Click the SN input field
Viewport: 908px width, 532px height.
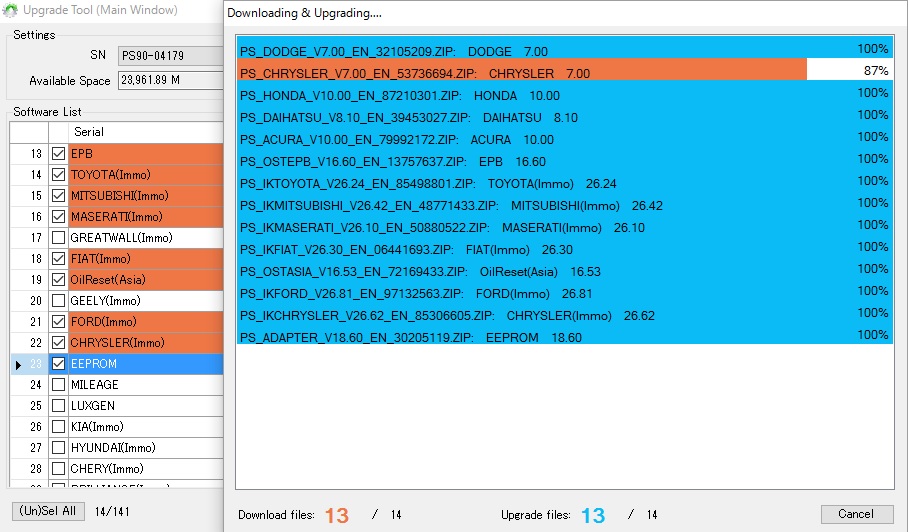pyautogui.click(x=170, y=56)
